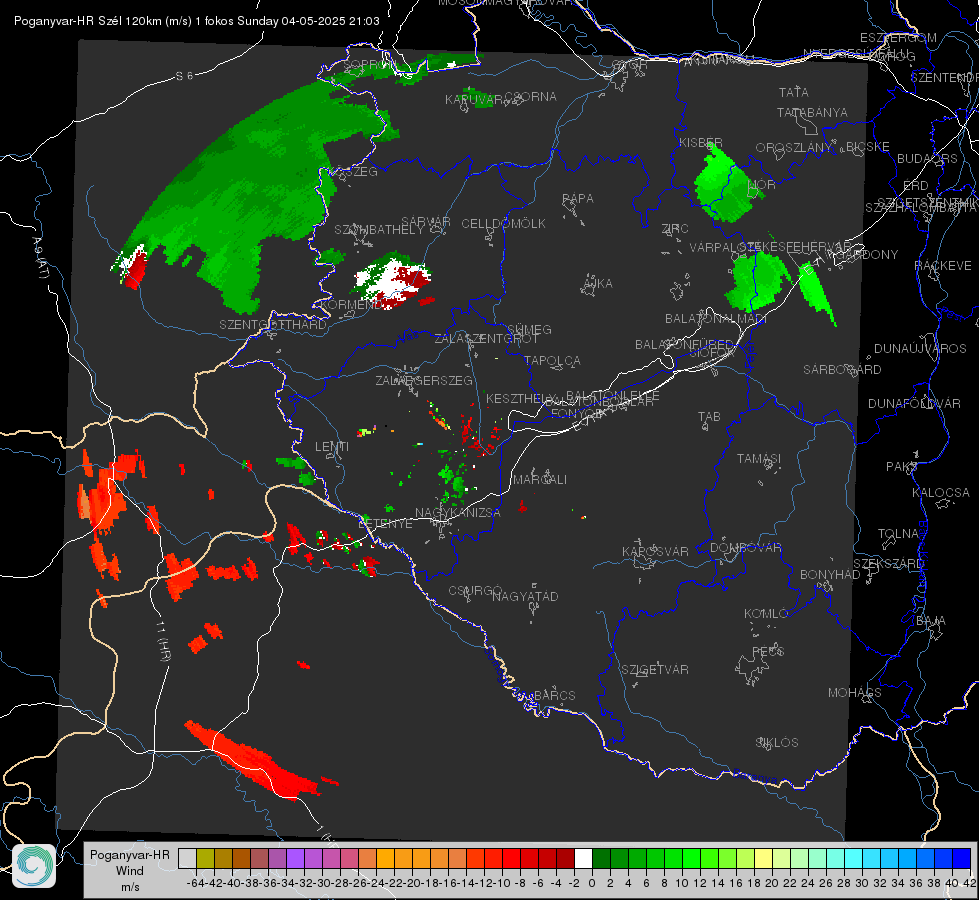
Task: Click the NAGYKANIZSA city label
Action: click(458, 513)
